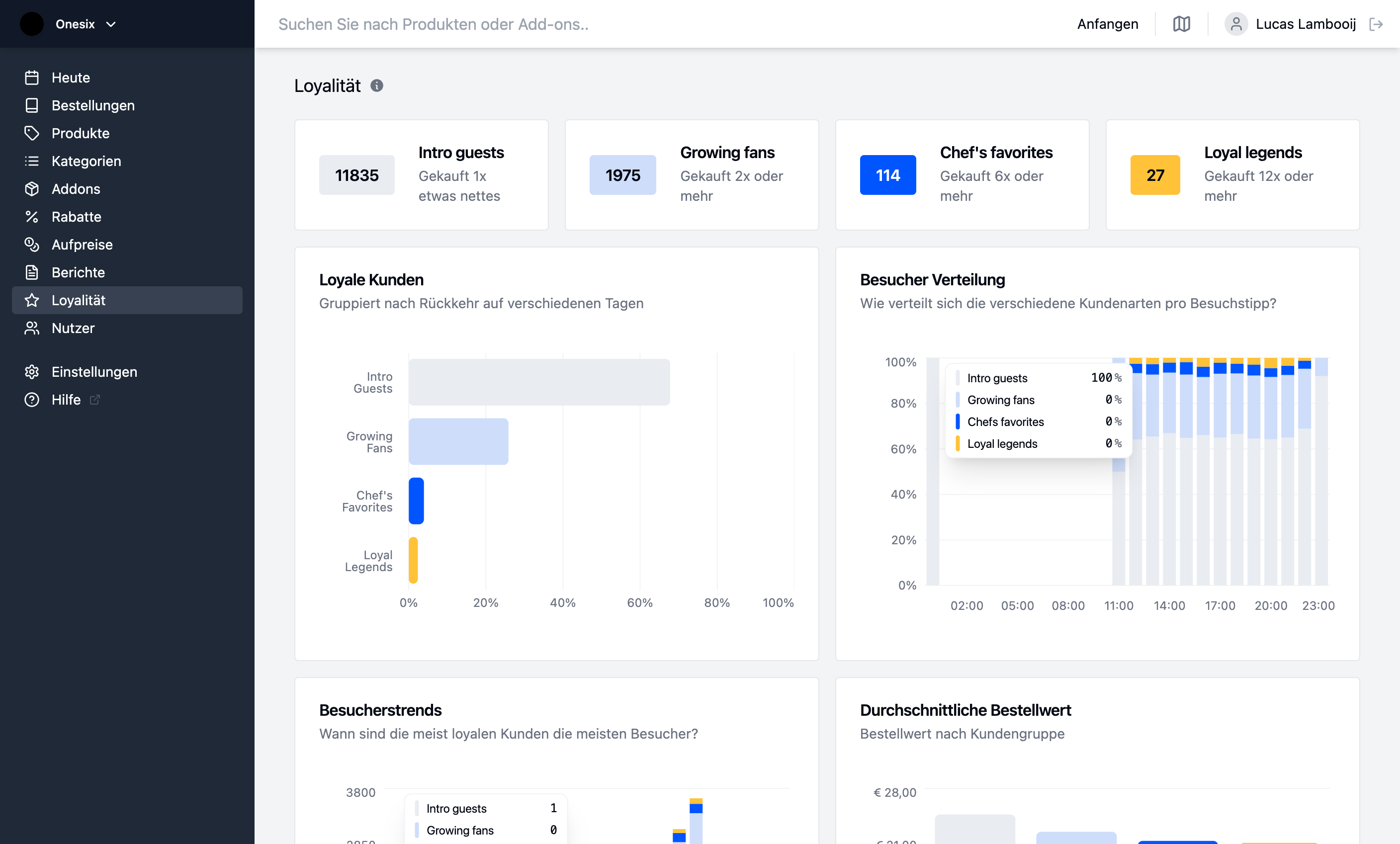Open Bestellungen in the sidebar
1400x844 pixels.
point(93,106)
